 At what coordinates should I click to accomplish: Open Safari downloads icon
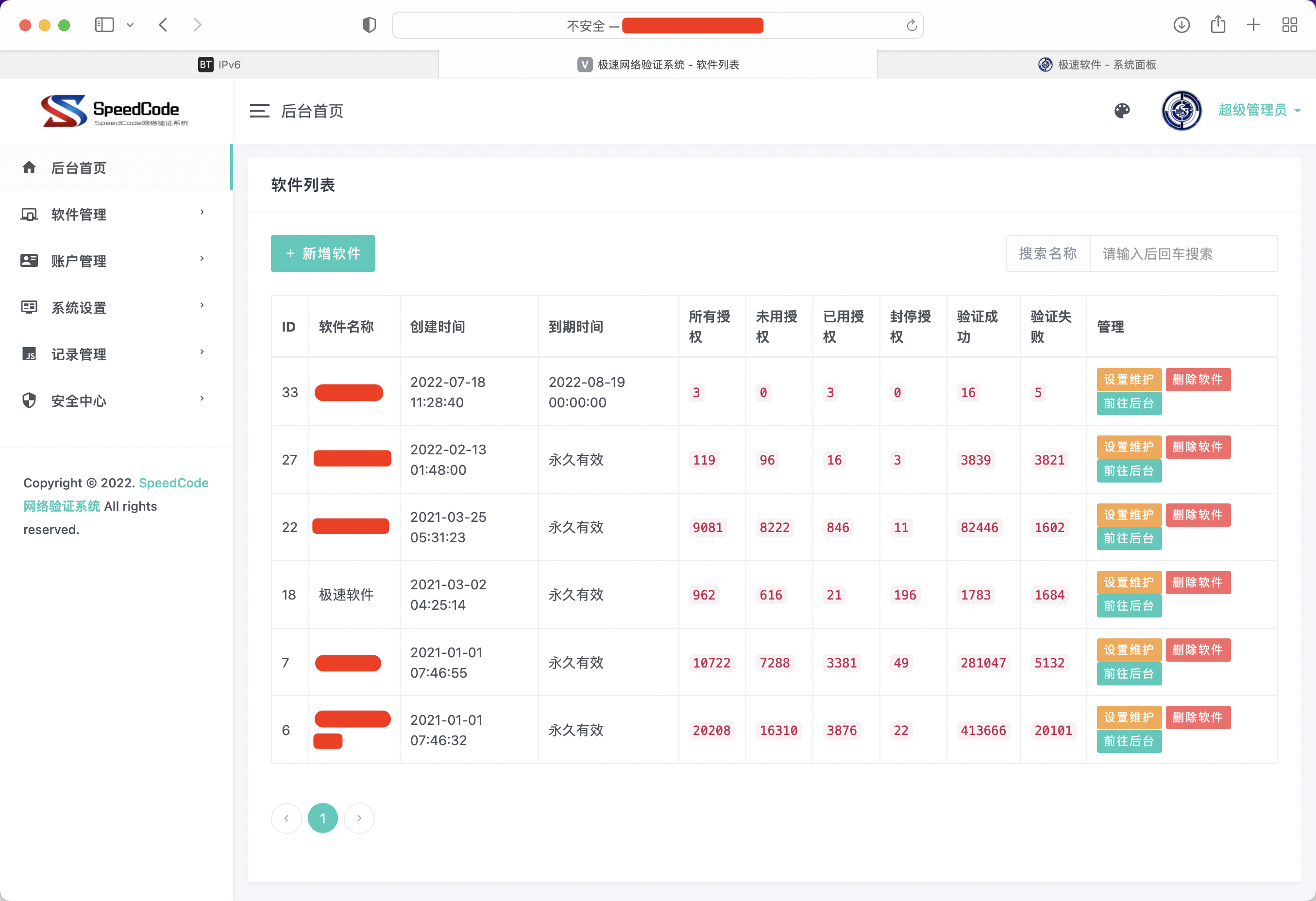(x=1181, y=25)
